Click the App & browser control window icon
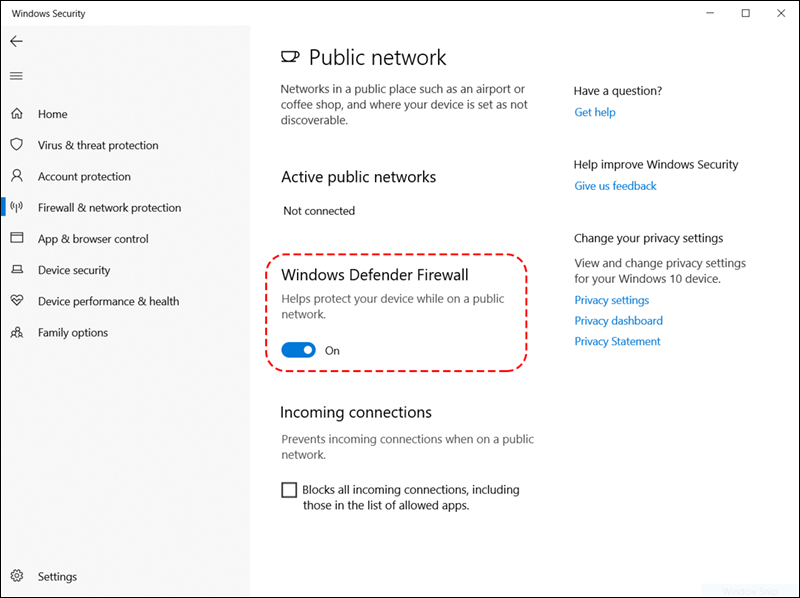The width and height of the screenshot is (800, 598). point(17,238)
